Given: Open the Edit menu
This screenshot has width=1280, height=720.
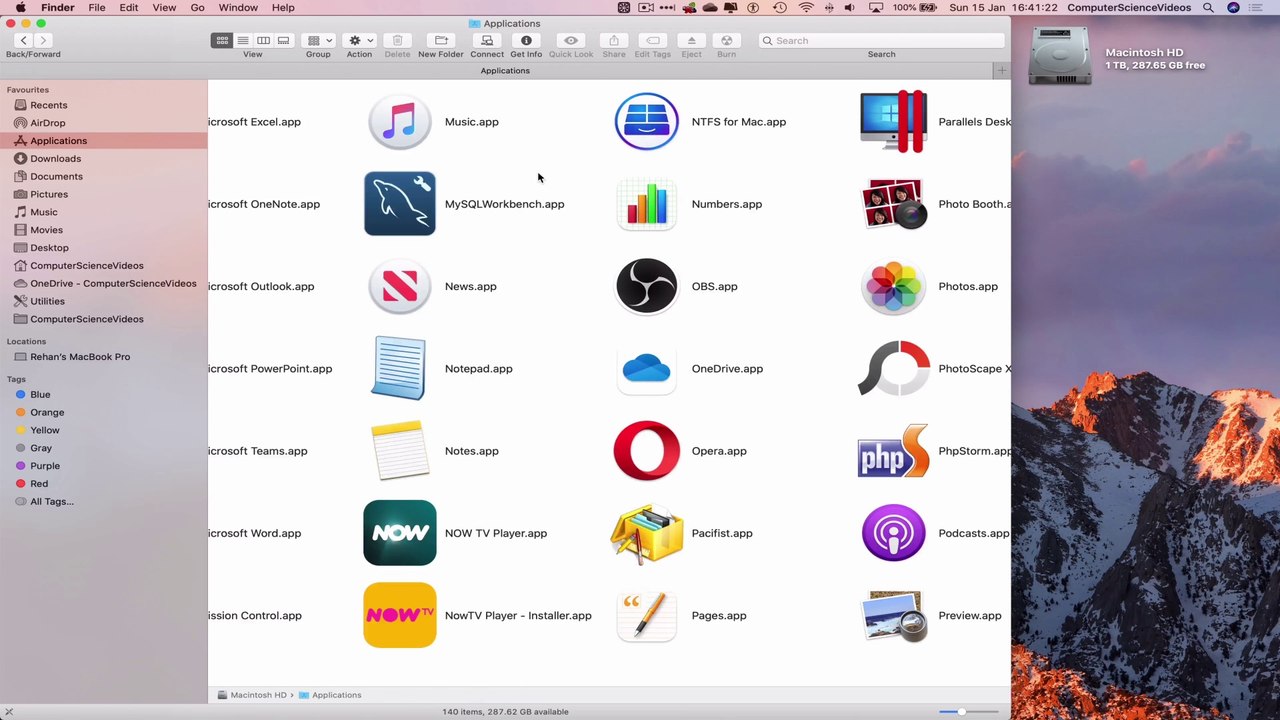Looking at the screenshot, I should click(x=129, y=8).
